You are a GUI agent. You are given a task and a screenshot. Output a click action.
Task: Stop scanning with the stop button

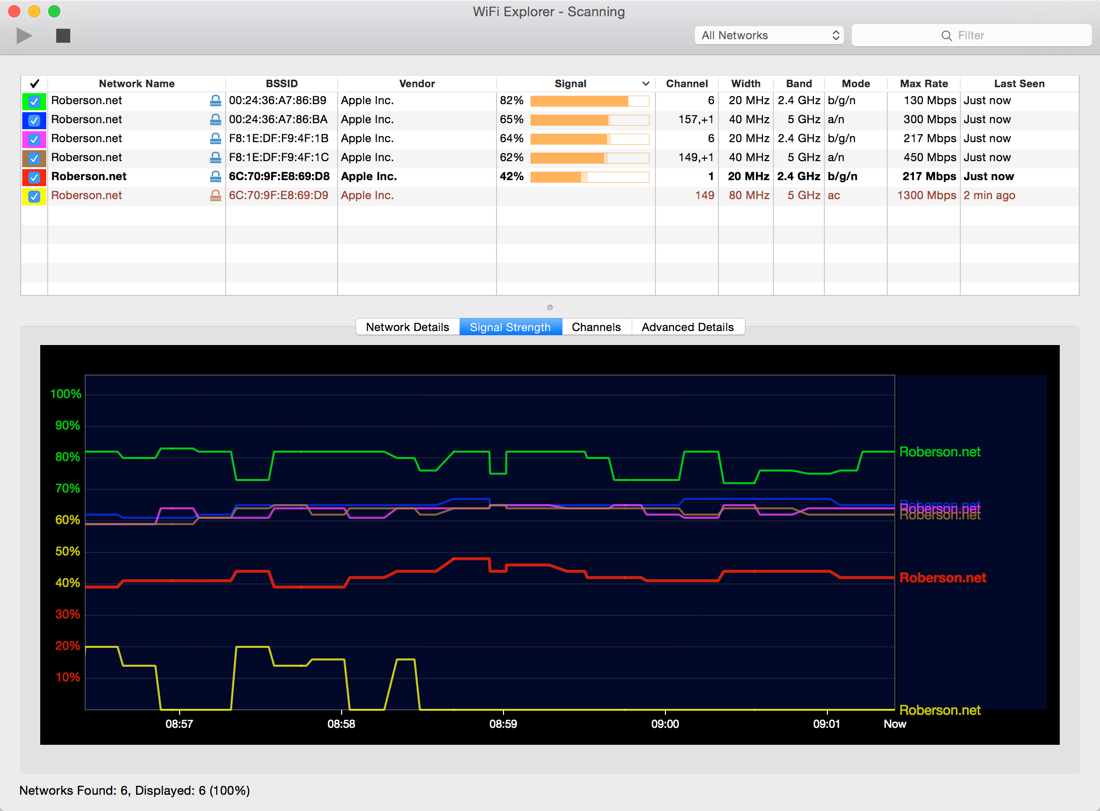[63, 36]
